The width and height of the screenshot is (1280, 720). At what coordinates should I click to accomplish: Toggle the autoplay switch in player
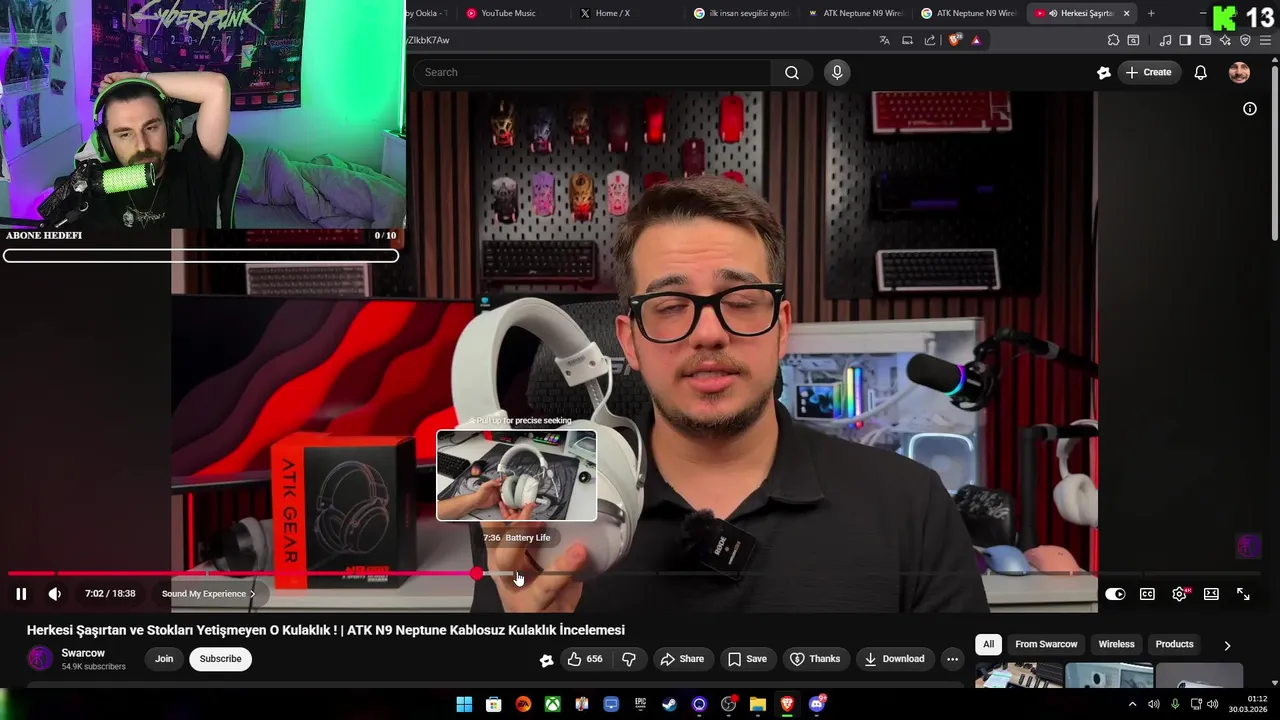1115,594
